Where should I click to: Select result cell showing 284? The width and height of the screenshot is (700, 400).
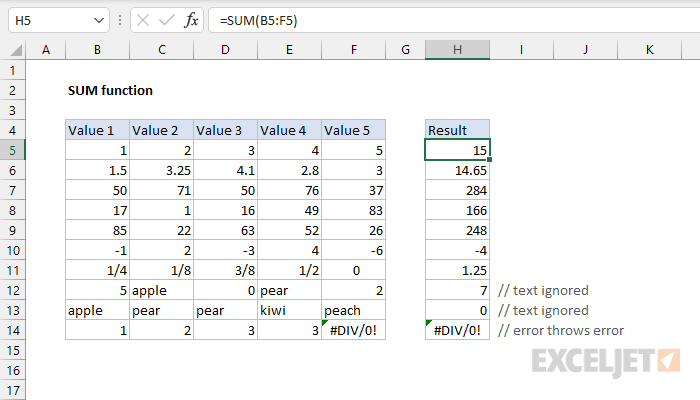[457, 191]
